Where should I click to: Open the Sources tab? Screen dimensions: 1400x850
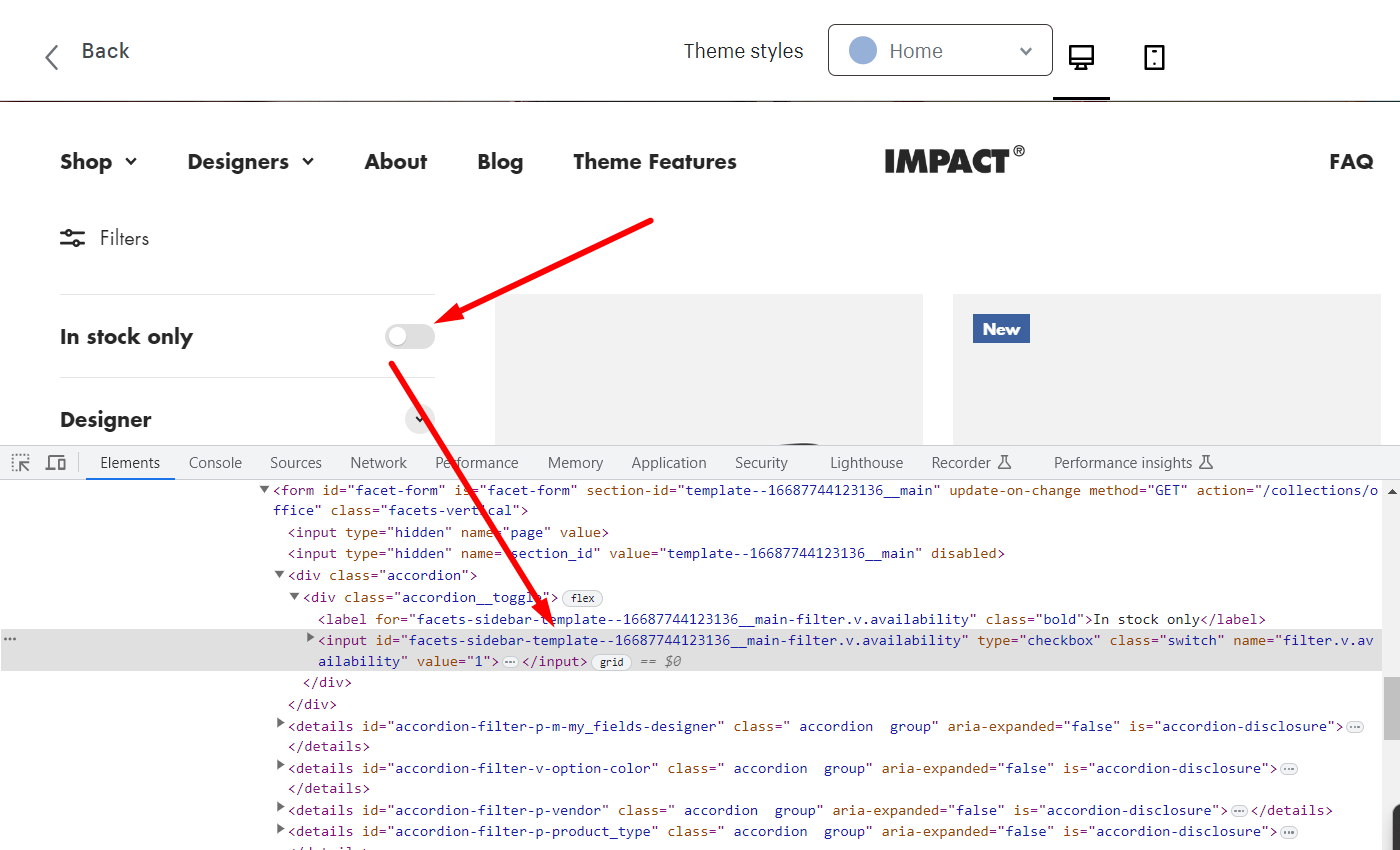[x=296, y=463]
